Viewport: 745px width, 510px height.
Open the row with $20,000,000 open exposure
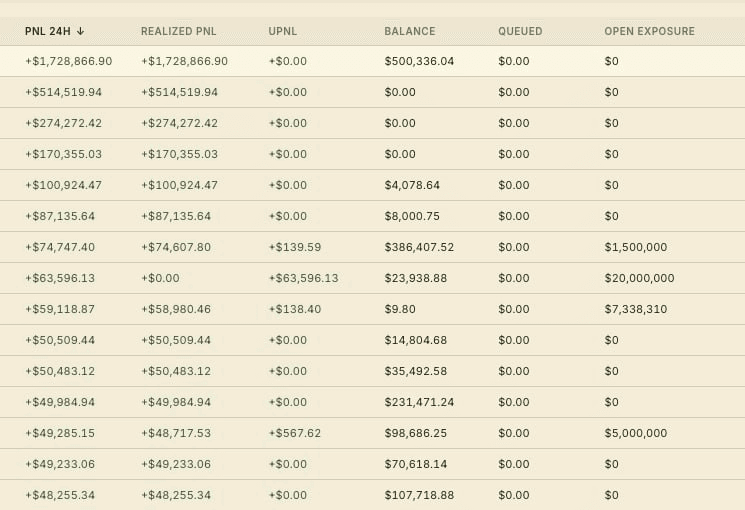[372, 278]
